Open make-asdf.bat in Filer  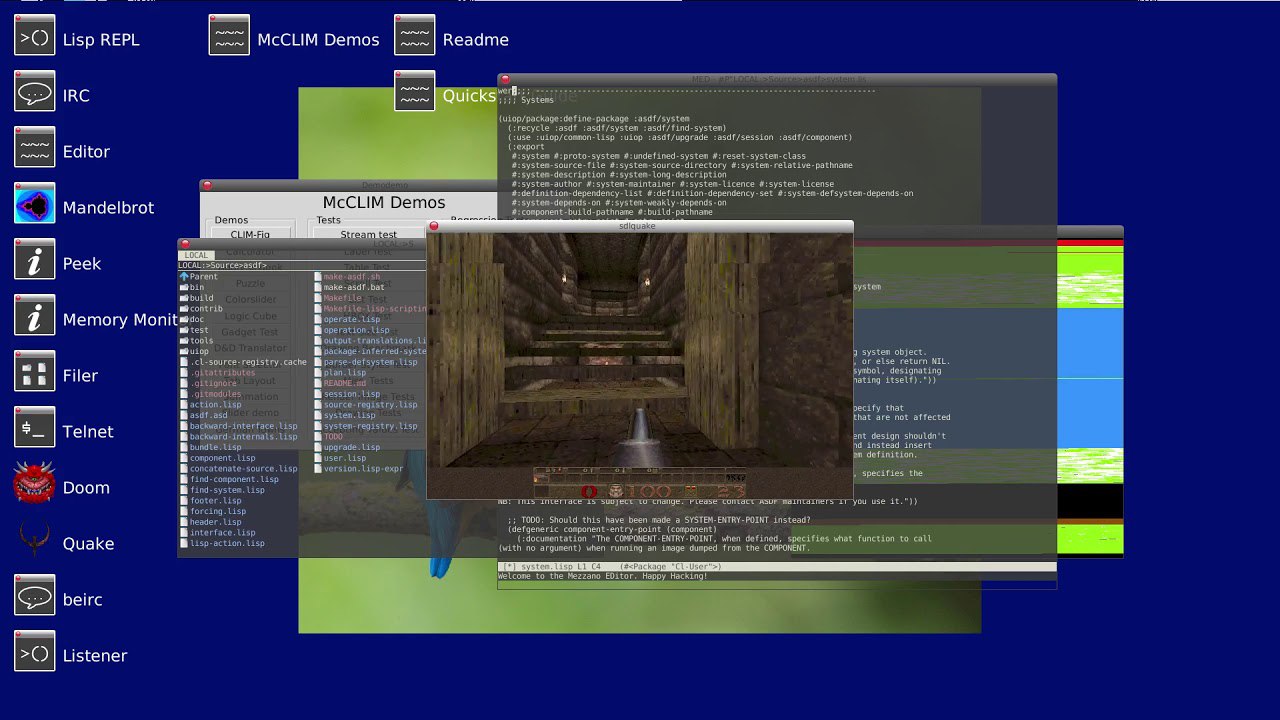click(x=350, y=287)
